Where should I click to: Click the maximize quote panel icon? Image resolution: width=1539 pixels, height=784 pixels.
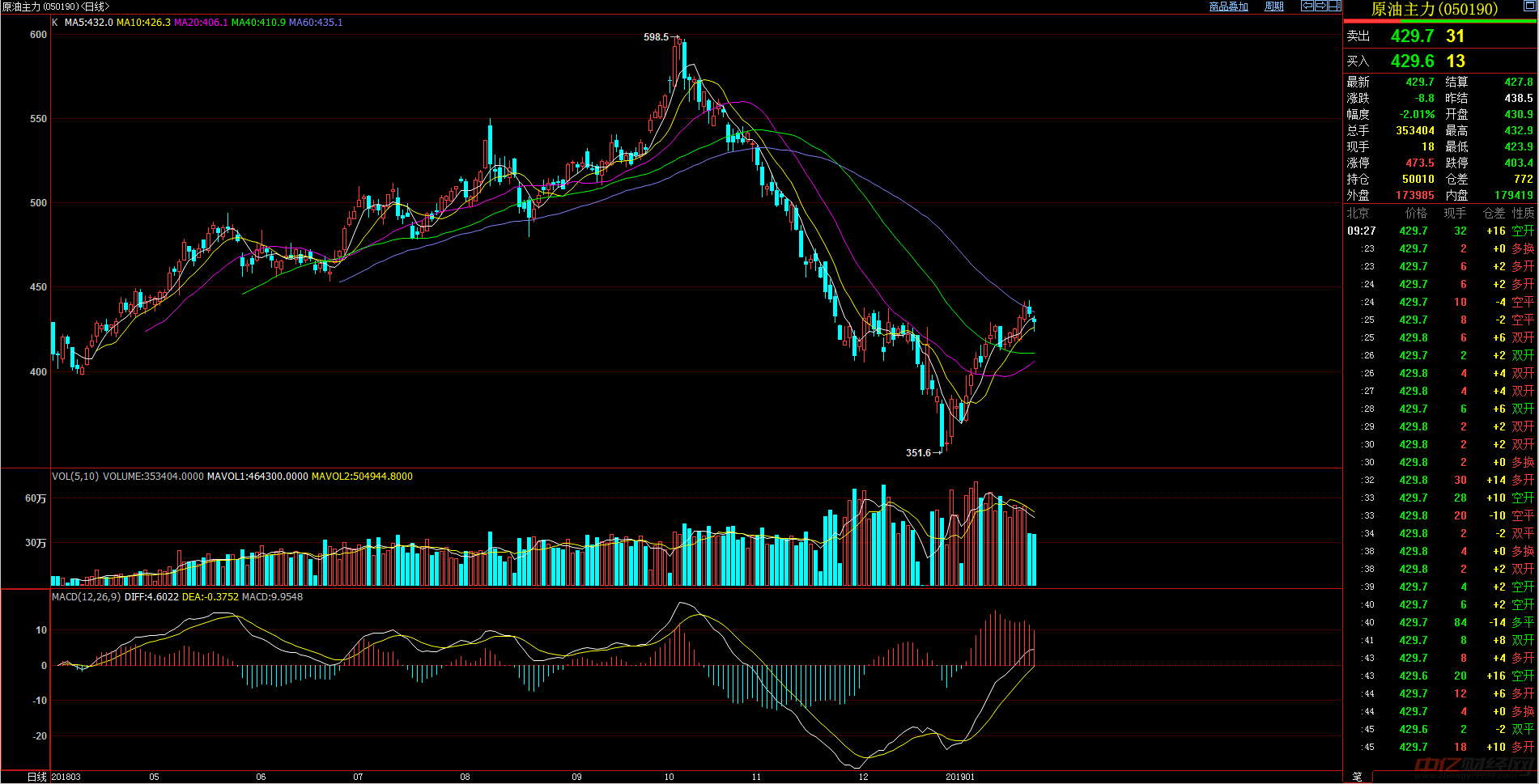click(x=1529, y=6)
